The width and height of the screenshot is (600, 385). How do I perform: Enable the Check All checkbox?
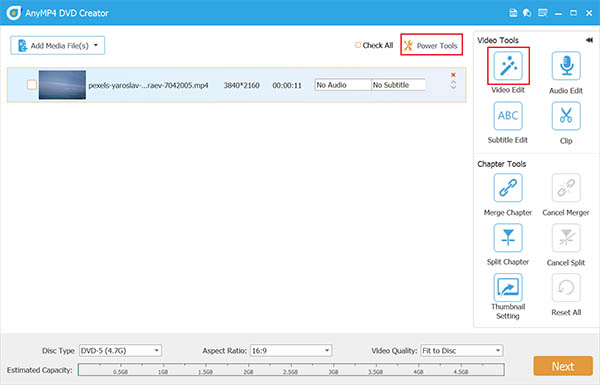click(358, 45)
